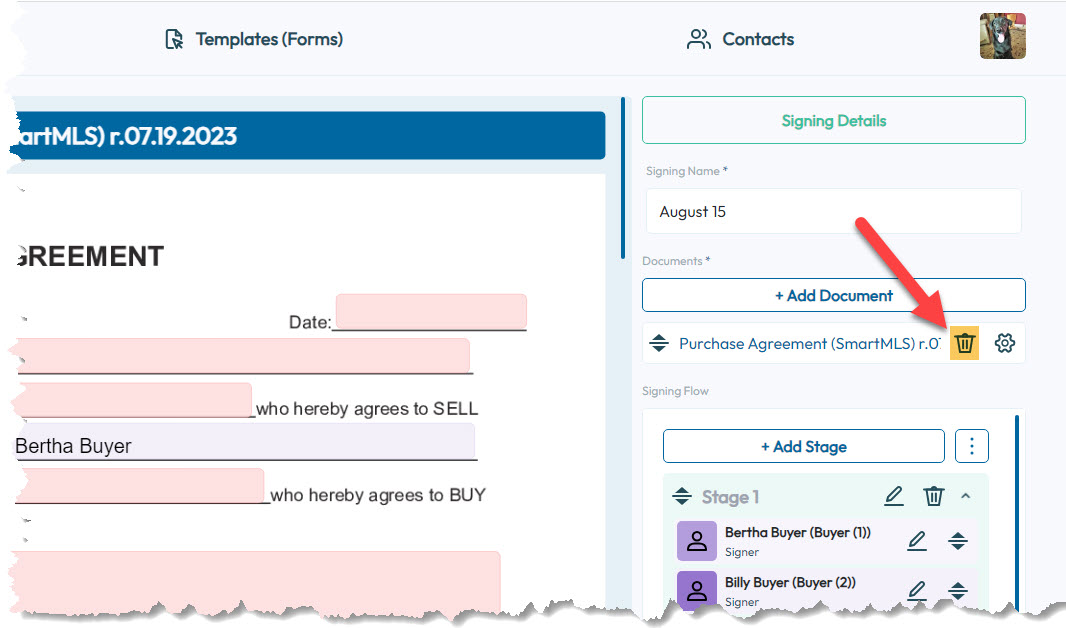Click reorder handle for Billy Buyer signer
Image resolution: width=1066 pixels, height=628 pixels.
click(x=957, y=591)
